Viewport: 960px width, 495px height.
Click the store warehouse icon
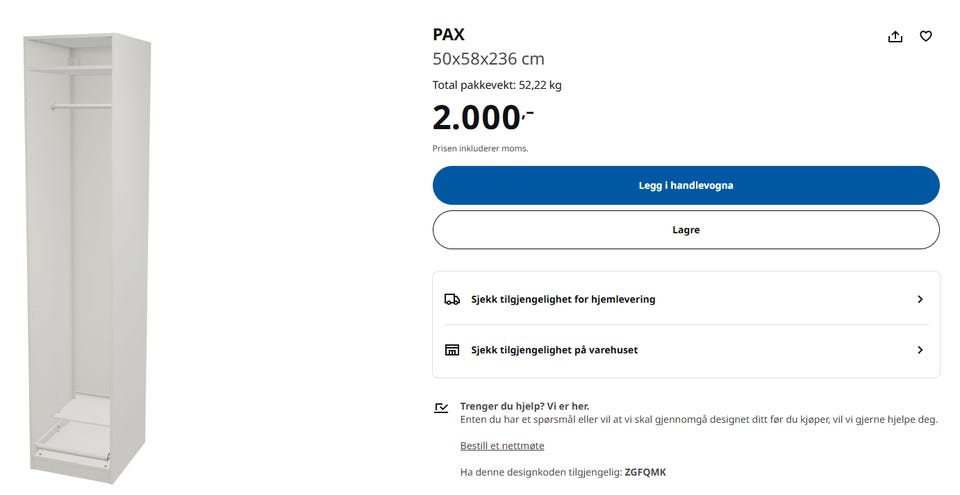452,350
